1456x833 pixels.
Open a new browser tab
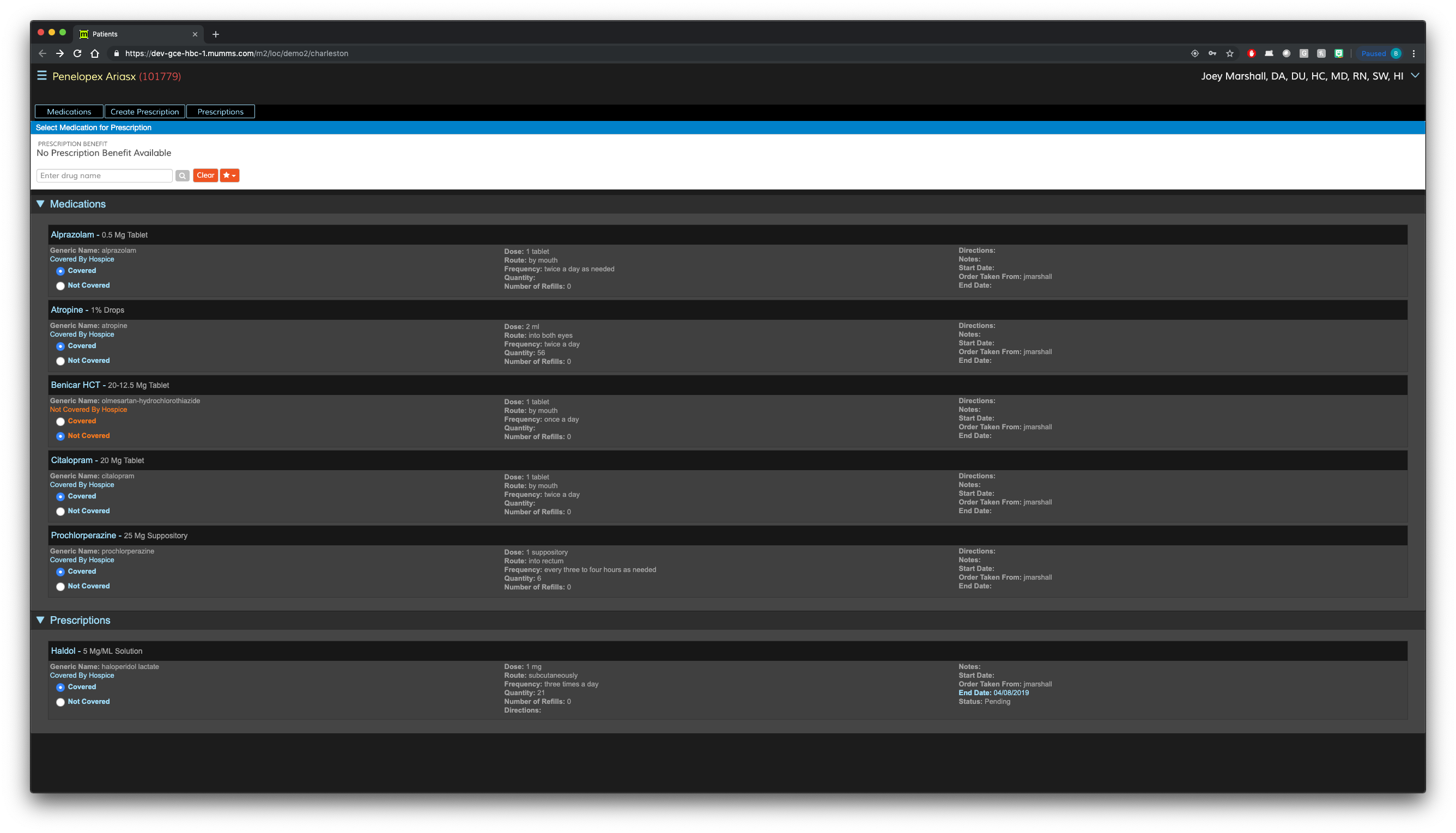pos(216,34)
